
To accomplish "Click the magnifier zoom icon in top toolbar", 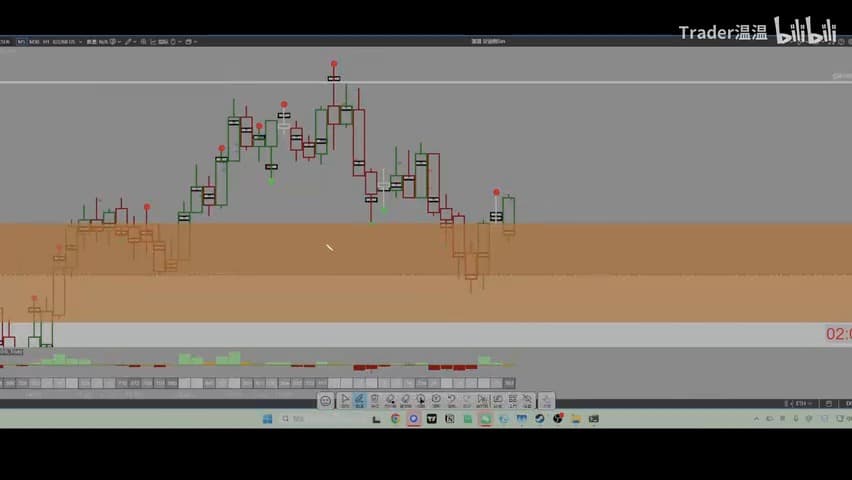I will point(143,41).
